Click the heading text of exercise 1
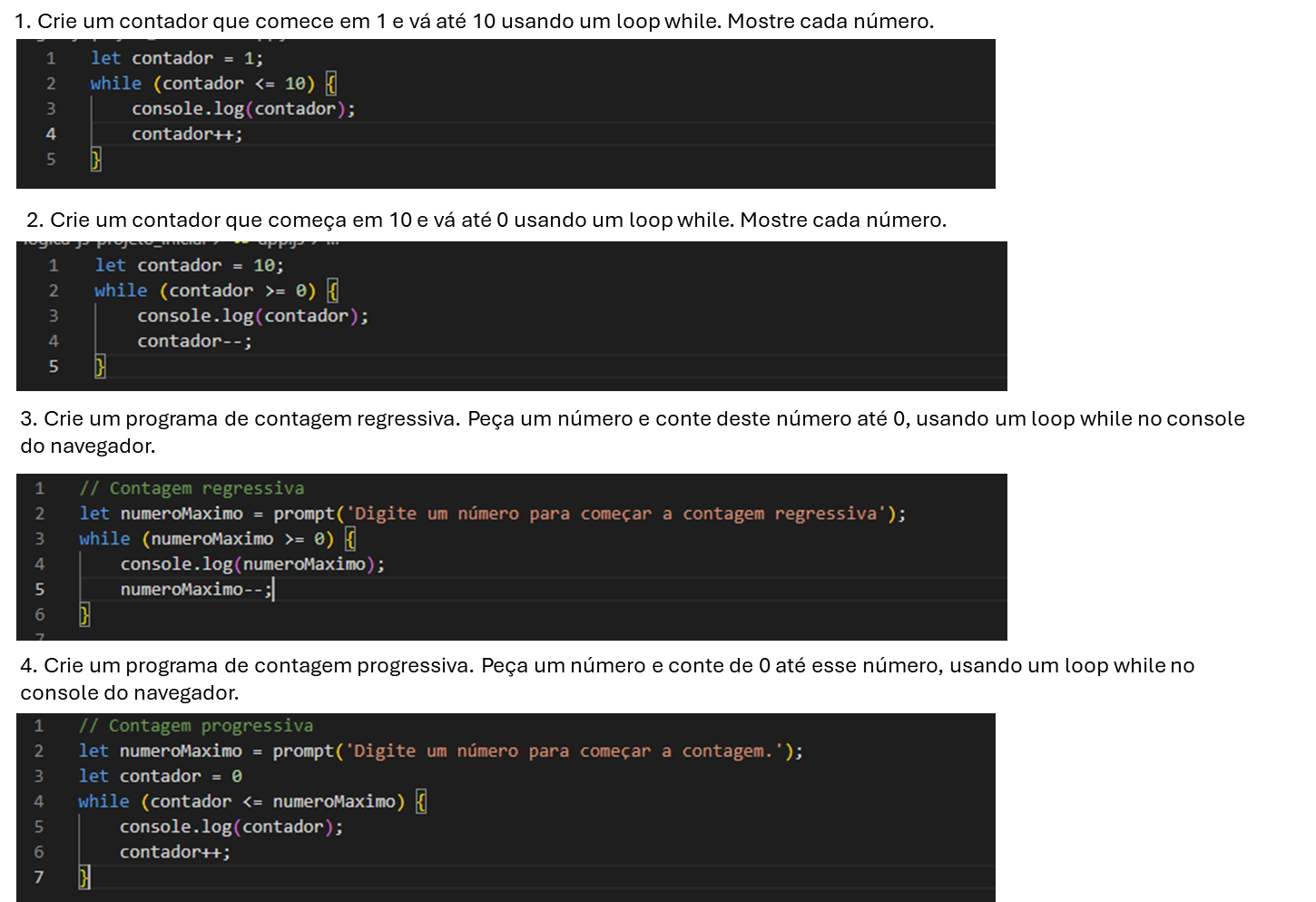Viewport: 1316px width, 902px height. [x=474, y=21]
